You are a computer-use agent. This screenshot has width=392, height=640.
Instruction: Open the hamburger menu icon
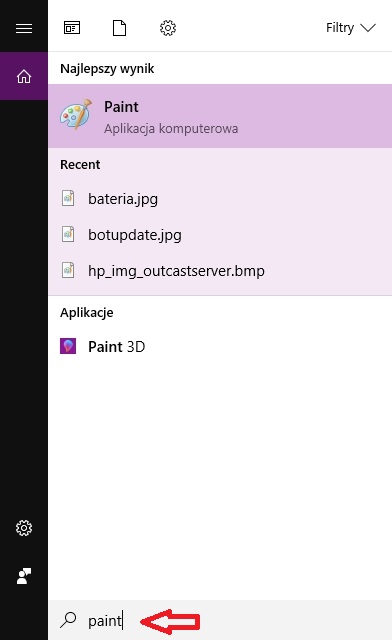(x=24, y=28)
